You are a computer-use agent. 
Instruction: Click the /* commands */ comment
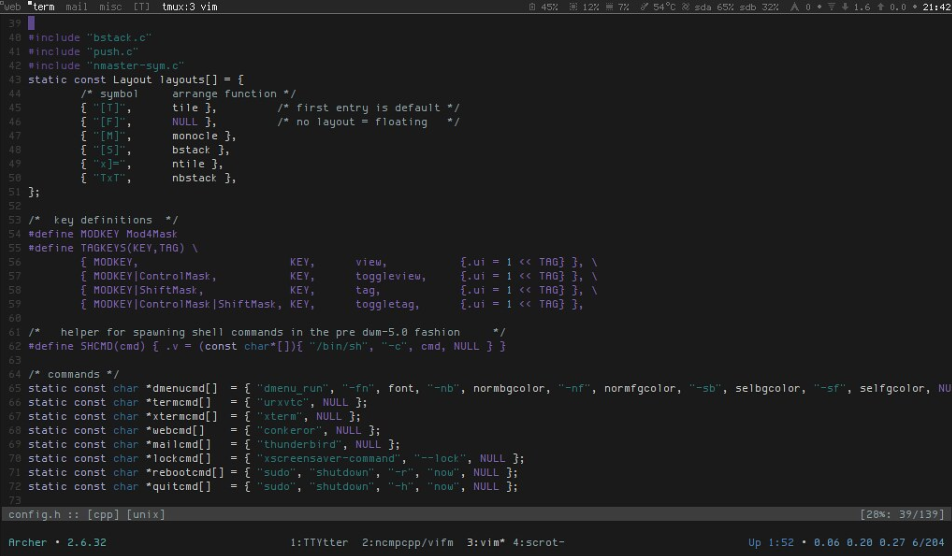73,374
